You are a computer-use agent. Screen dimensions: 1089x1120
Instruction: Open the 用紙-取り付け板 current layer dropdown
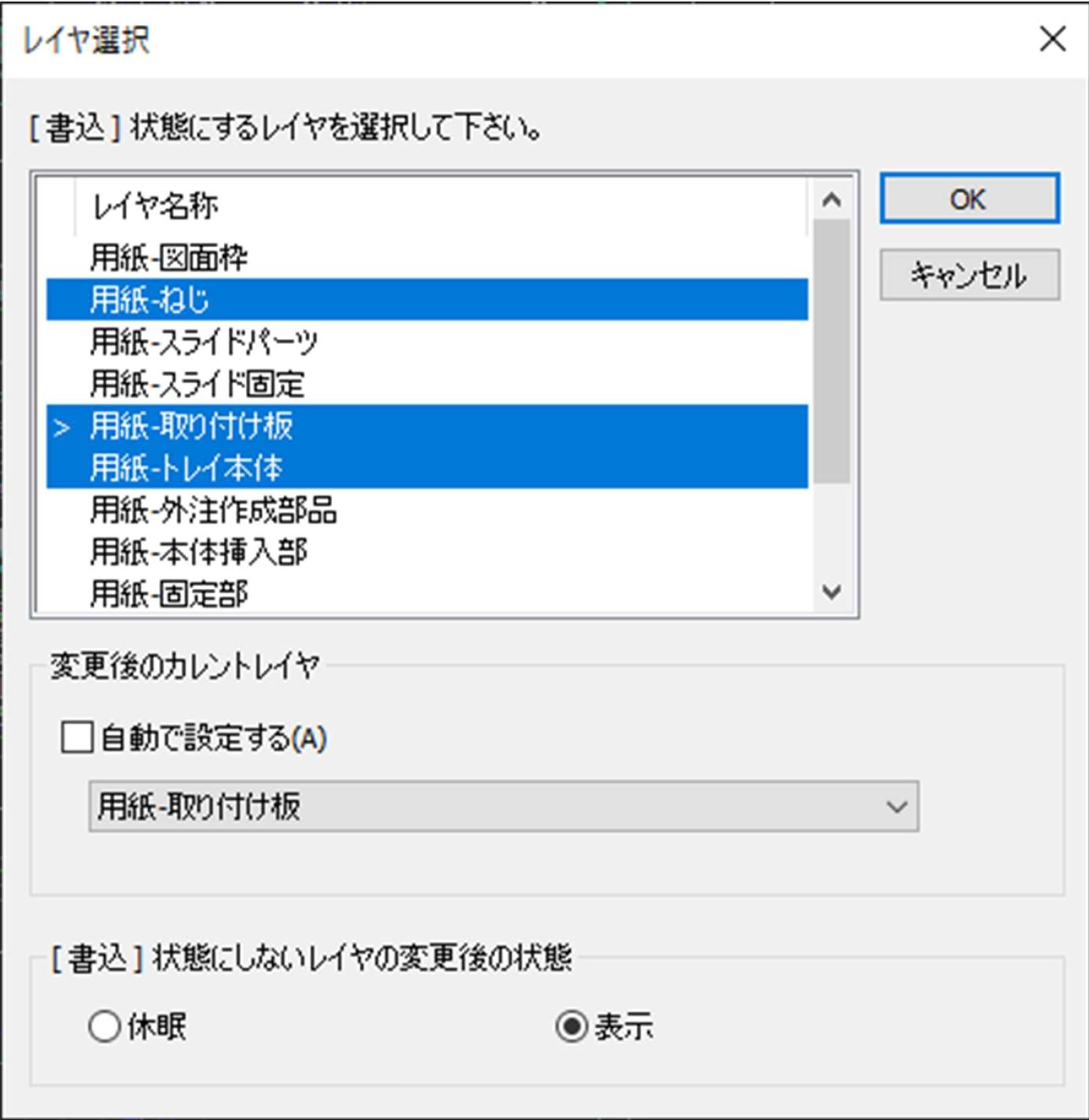tap(503, 806)
